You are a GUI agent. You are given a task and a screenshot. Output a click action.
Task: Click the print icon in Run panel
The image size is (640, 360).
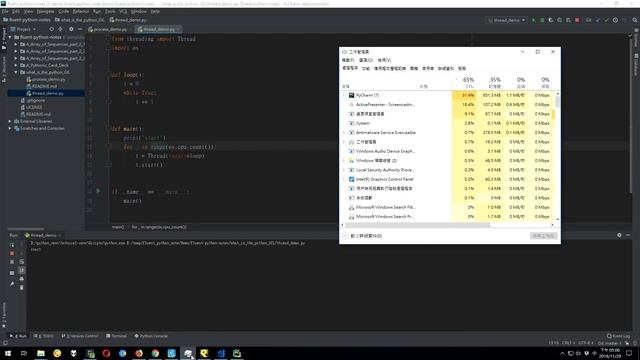22,279
